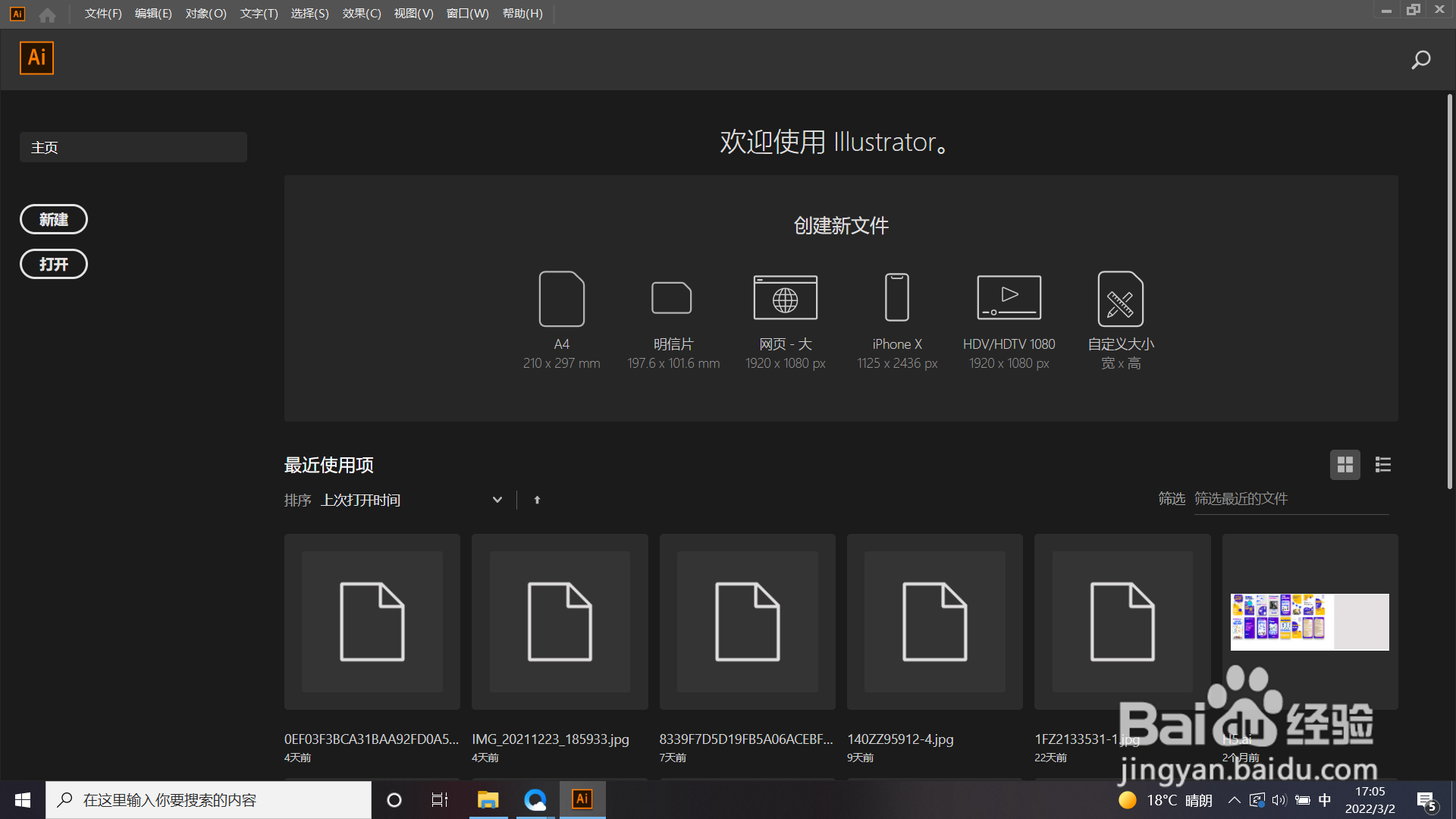Open the search magnifier icon
1456x819 pixels.
coord(1420,60)
